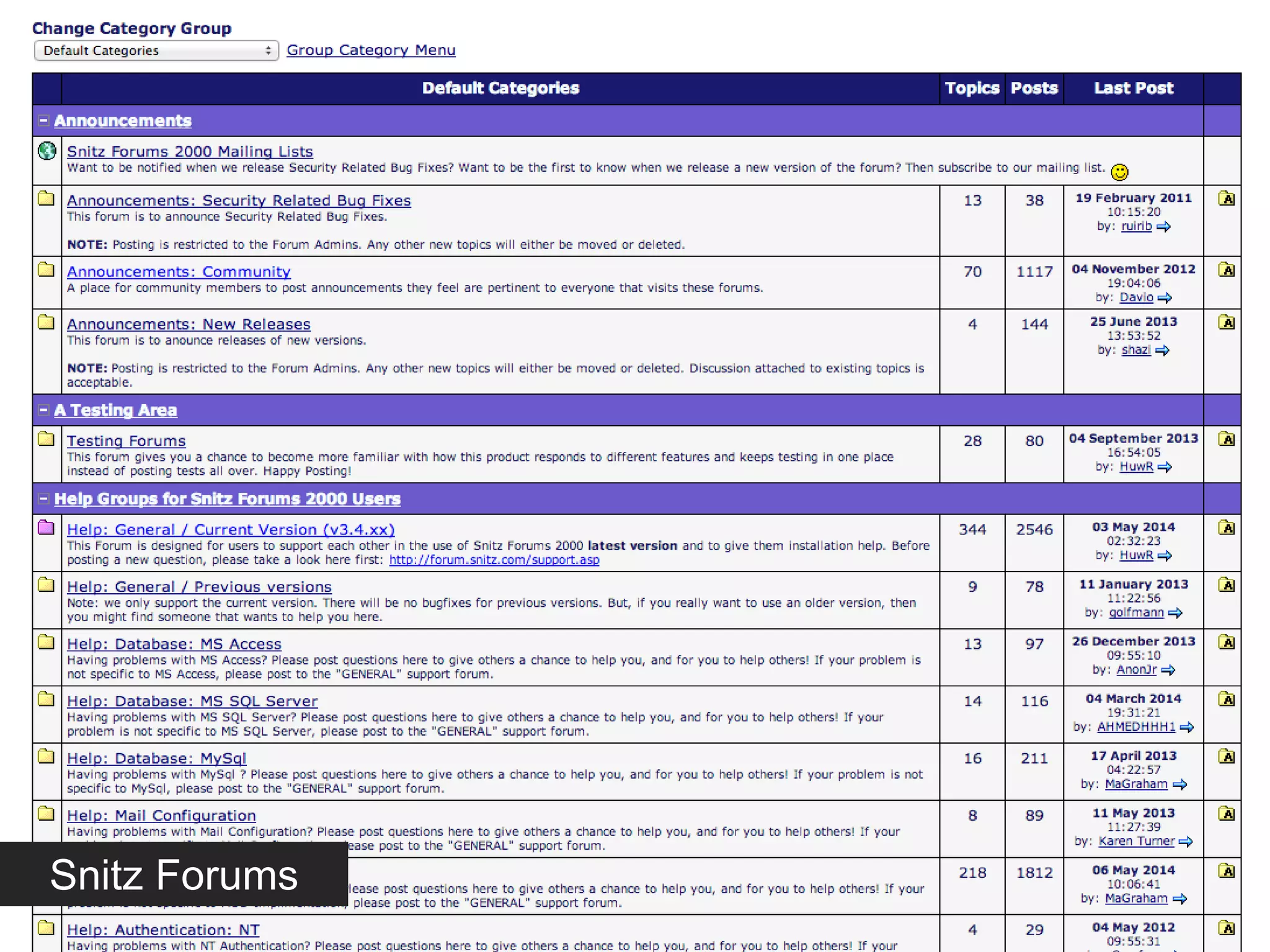Click folder icon for Security Related Bug Fixes
Viewport: 1270px width, 952px height.
pos(46,198)
